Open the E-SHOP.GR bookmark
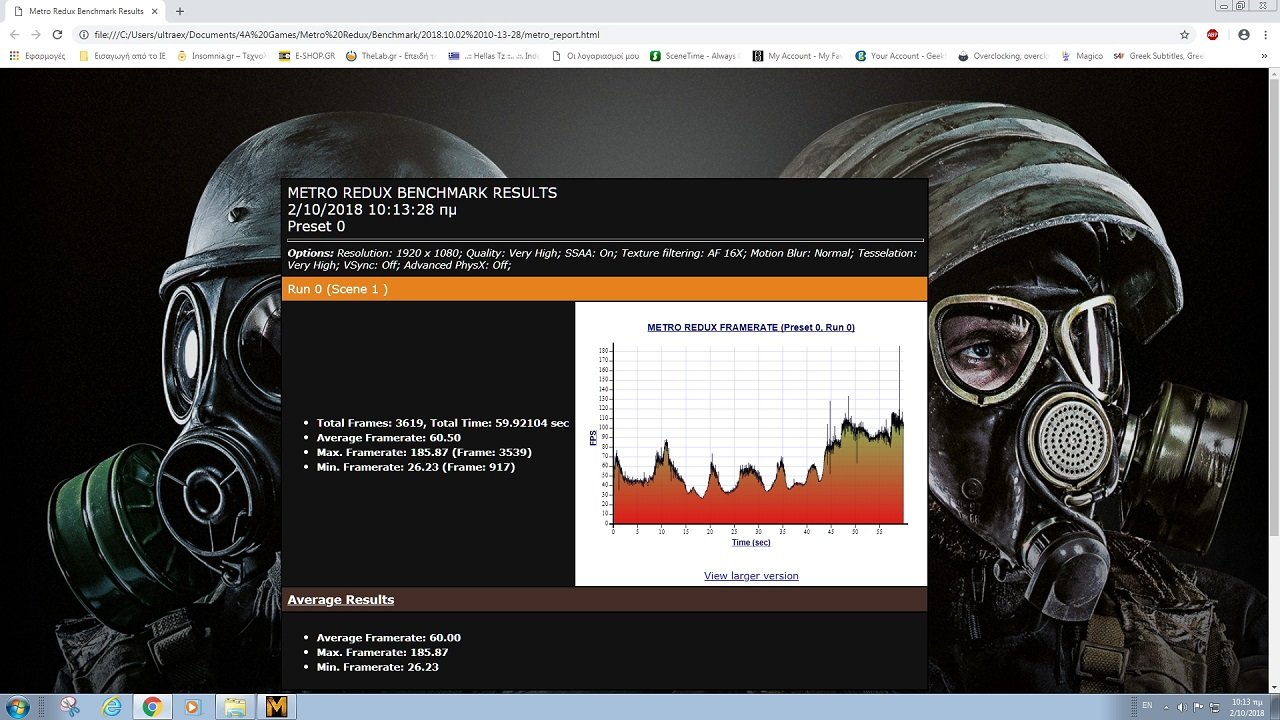The width and height of the screenshot is (1280, 720). coord(307,56)
